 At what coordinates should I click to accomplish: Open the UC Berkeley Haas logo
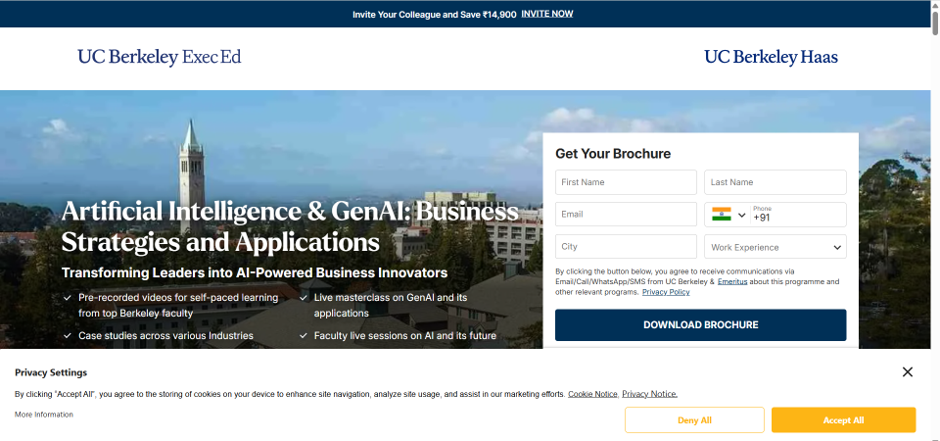tap(771, 58)
